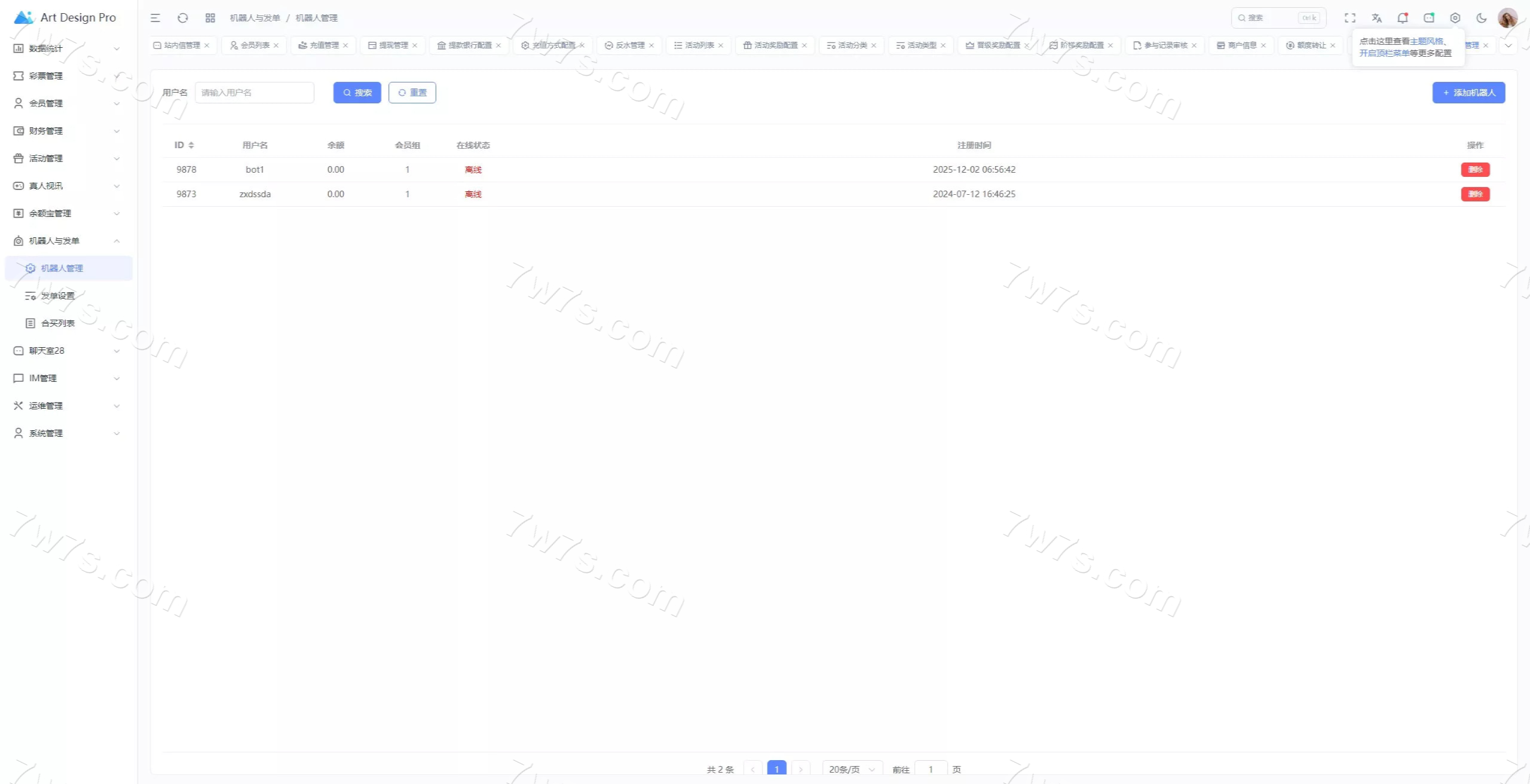The width and height of the screenshot is (1530, 784).
Task: Sort table by ID column
Action: [x=191, y=145]
